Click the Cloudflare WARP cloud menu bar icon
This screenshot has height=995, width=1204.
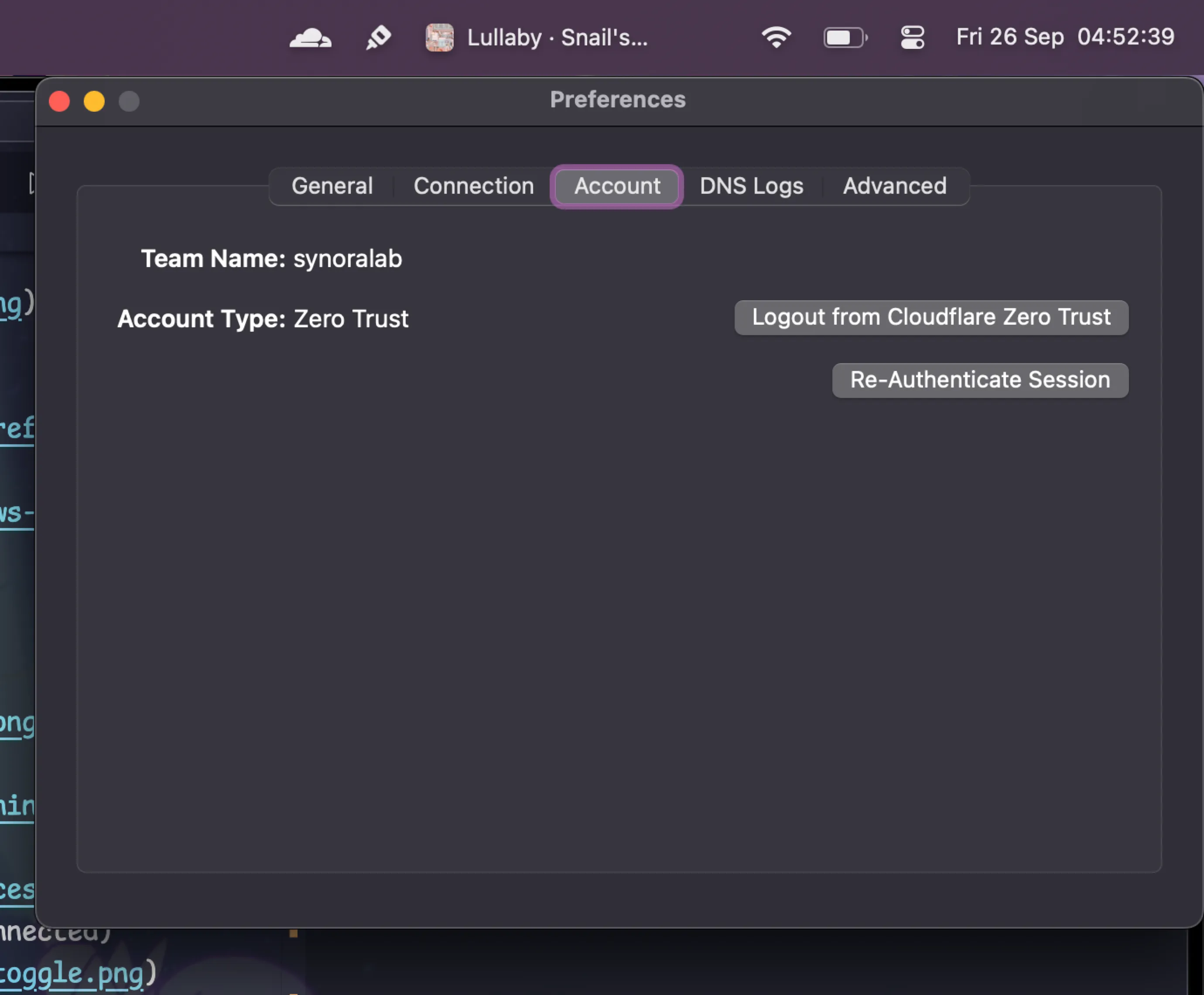click(x=310, y=38)
